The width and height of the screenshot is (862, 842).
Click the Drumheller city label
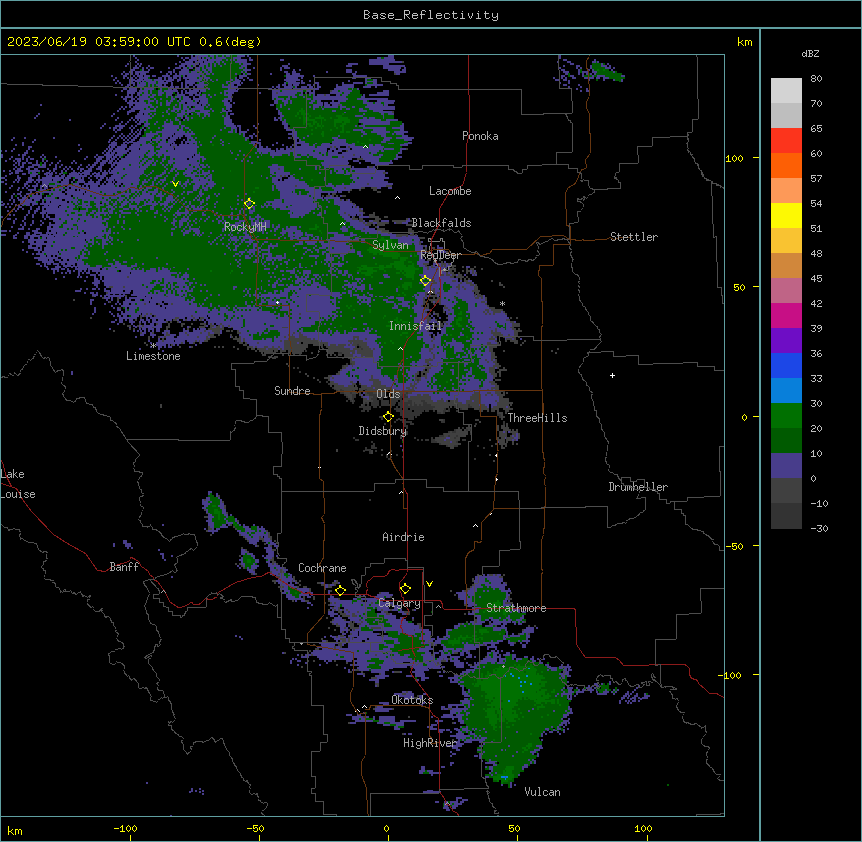[x=638, y=487]
